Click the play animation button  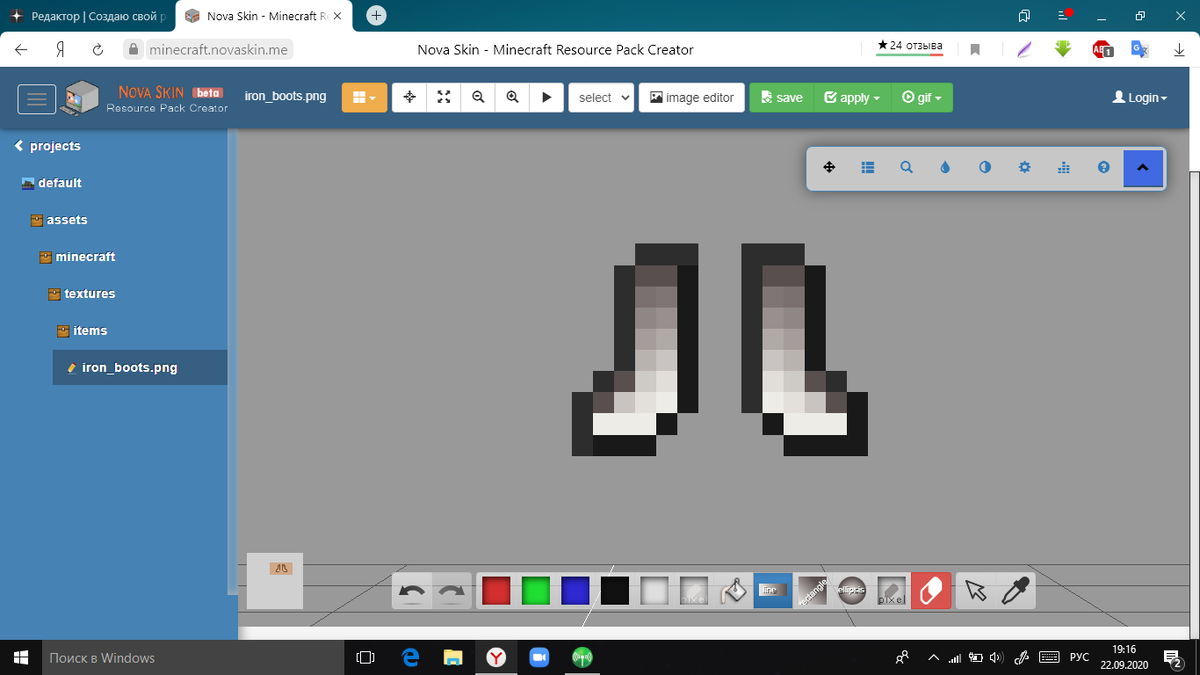click(546, 97)
